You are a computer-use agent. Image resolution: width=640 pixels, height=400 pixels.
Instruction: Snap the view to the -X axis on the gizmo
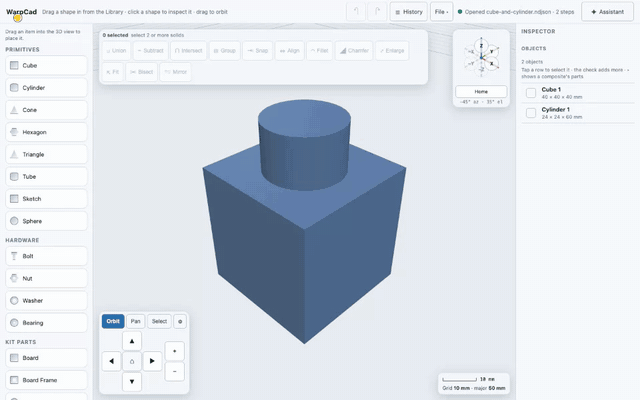point(471,52)
